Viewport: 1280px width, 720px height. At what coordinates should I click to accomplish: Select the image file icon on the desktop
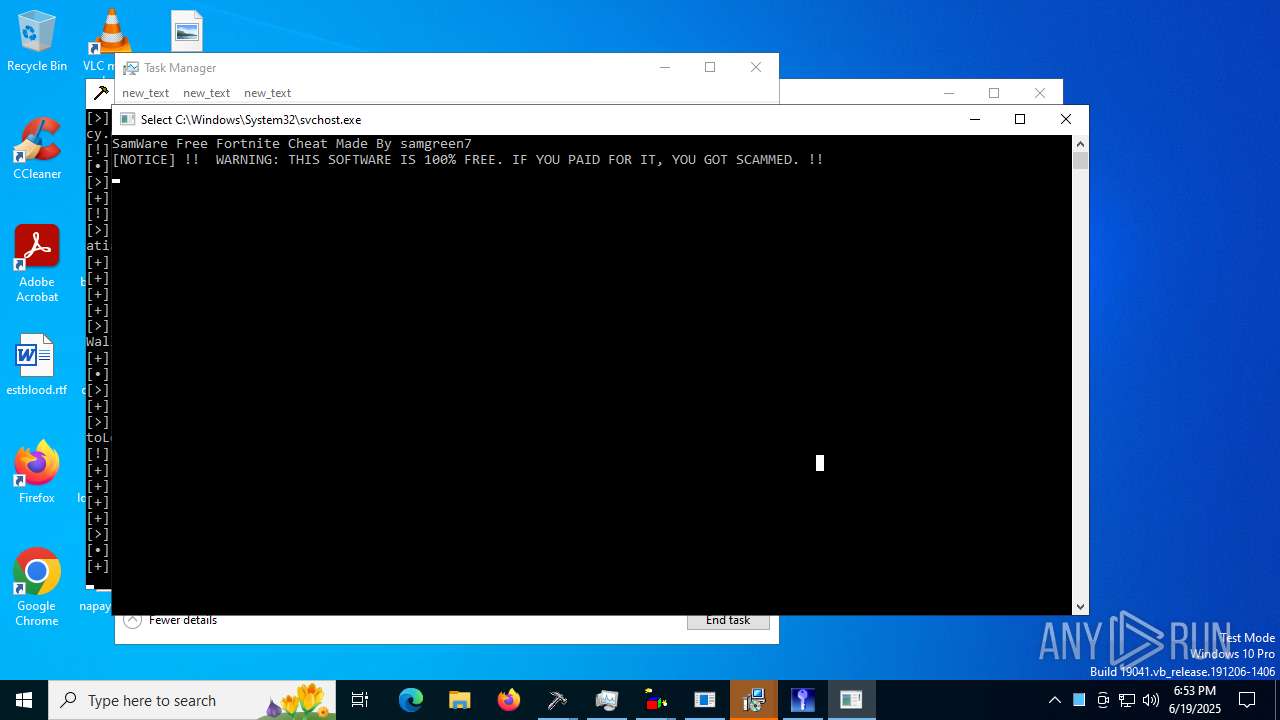[187, 31]
